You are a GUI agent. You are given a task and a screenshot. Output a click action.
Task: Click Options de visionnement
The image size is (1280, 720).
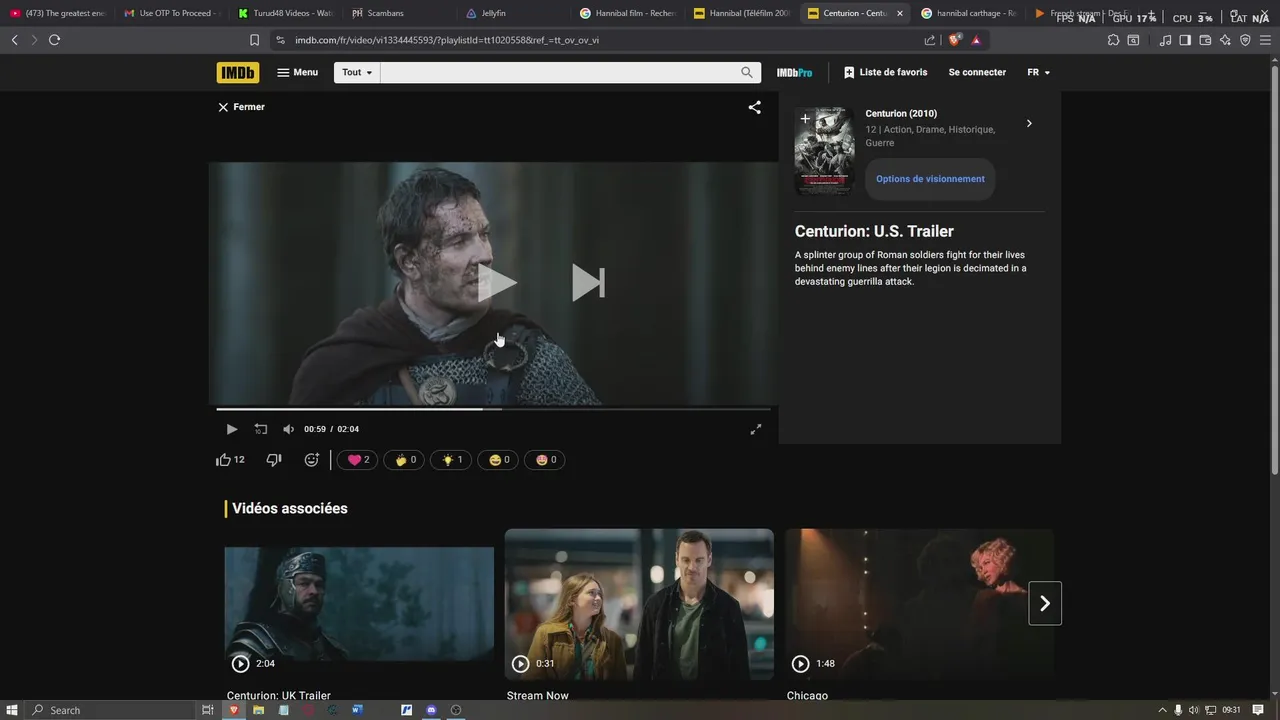[930, 179]
